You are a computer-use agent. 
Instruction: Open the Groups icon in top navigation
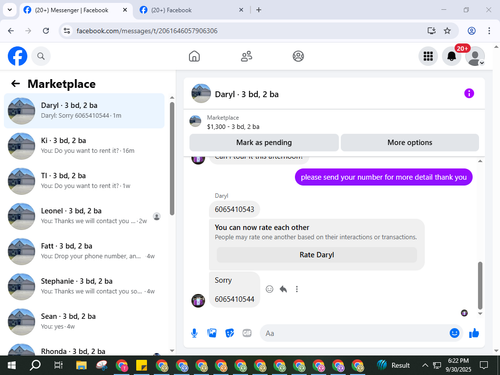tap(298, 56)
